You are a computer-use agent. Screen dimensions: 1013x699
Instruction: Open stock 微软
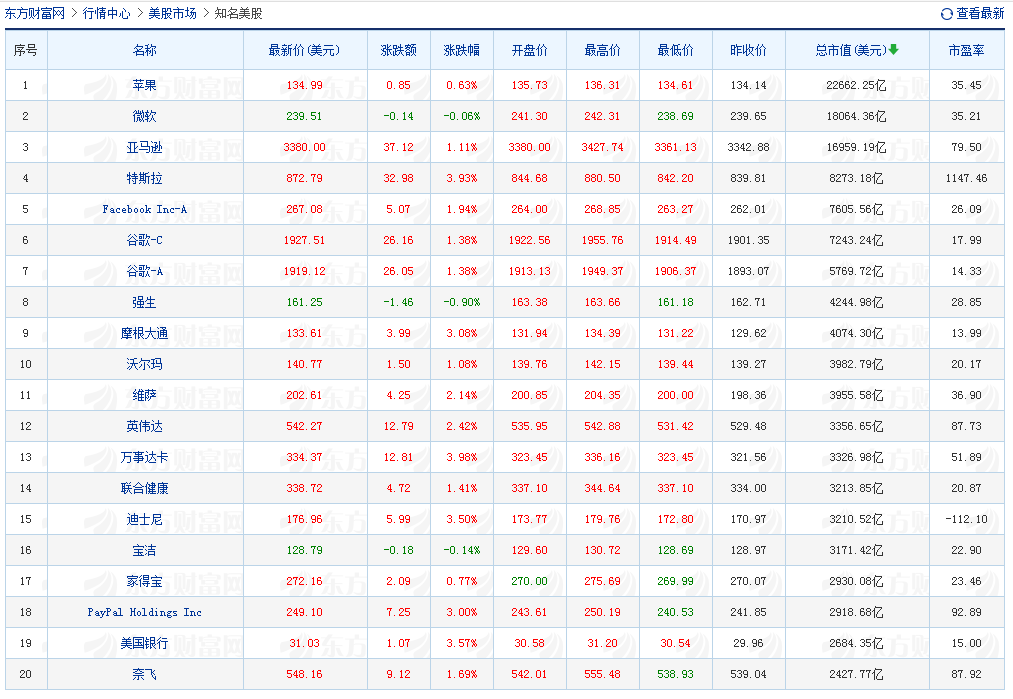click(145, 116)
